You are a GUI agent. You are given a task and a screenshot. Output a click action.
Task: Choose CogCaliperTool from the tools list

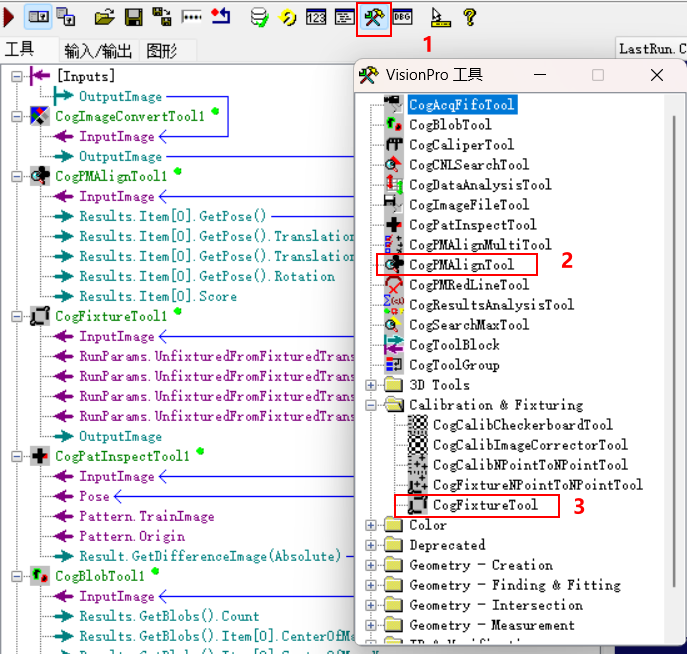pyautogui.click(x=461, y=145)
